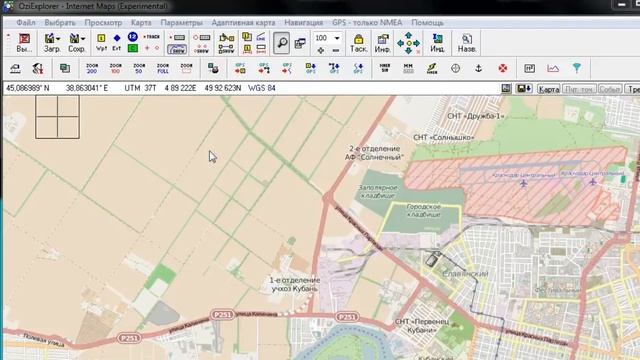This screenshot has width=640, height=360.
Task: Click the Карта tab button
Action: [548, 89]
